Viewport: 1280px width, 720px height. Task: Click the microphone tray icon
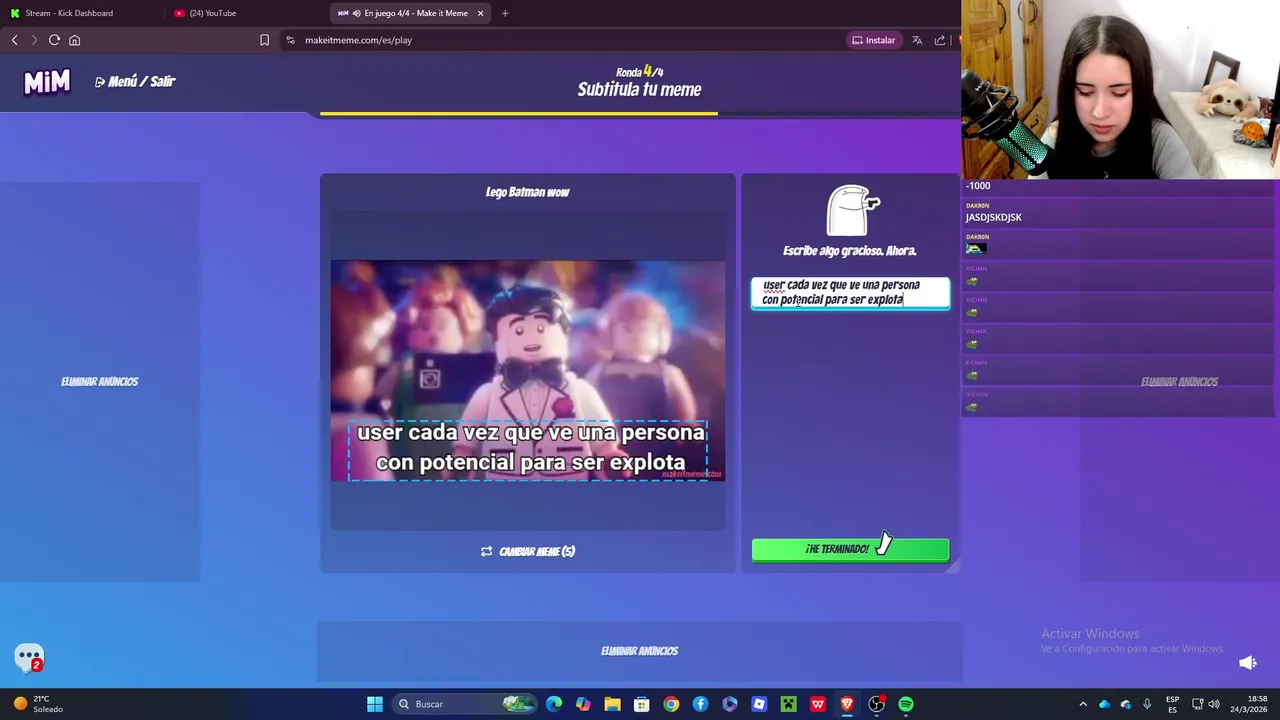[1147, 704]
